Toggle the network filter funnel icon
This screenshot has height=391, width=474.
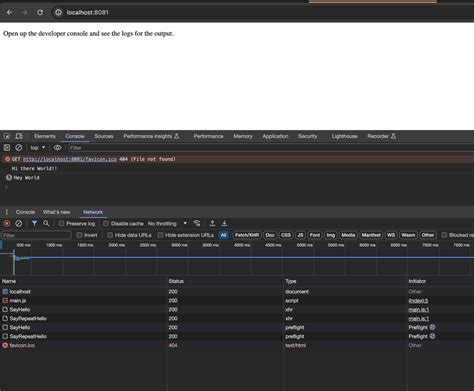pyautogui.click(x=34, y=223)
